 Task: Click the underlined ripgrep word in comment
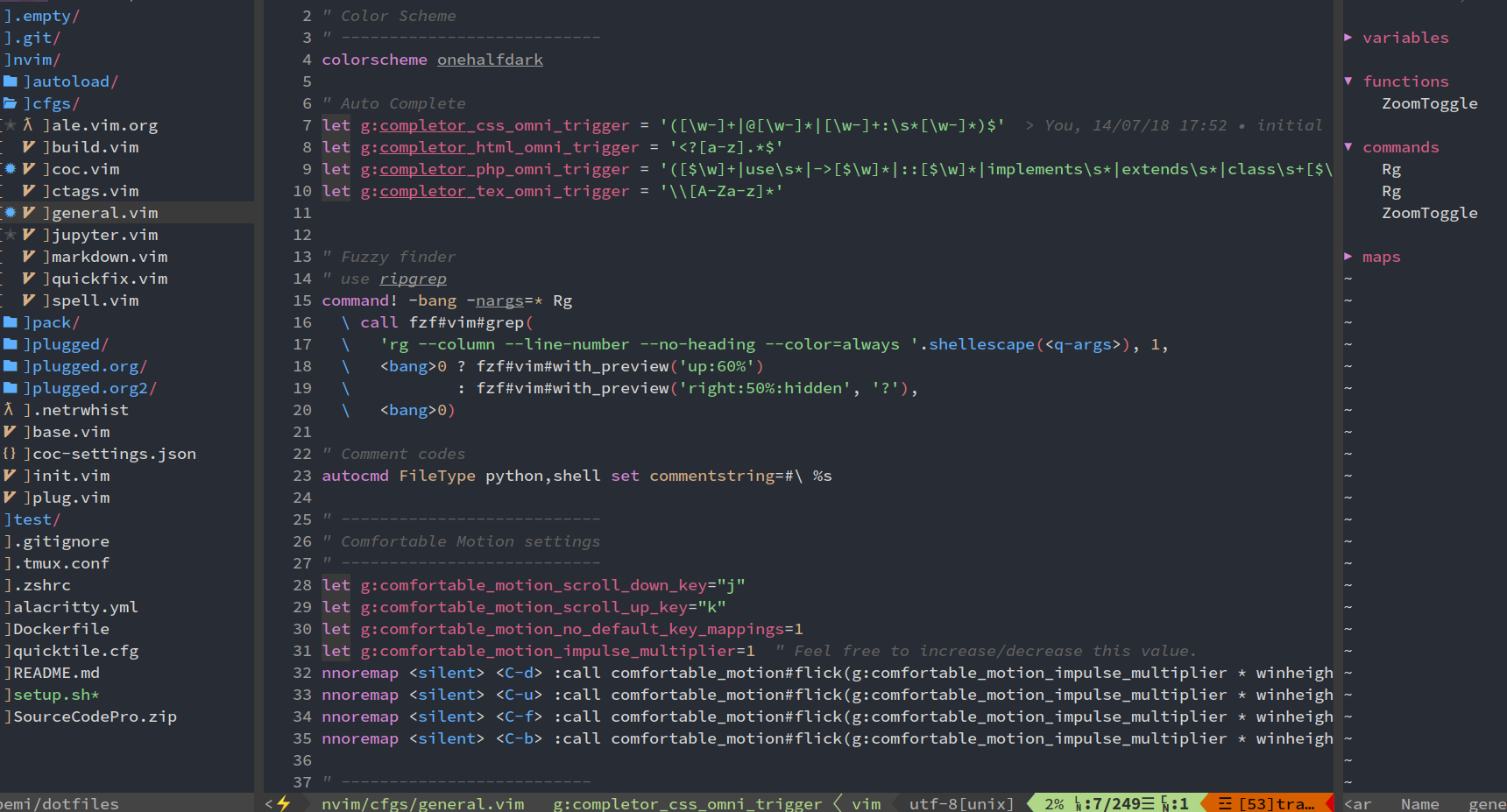413,279
